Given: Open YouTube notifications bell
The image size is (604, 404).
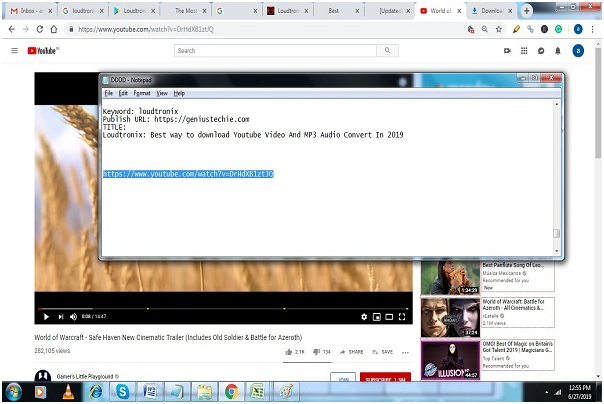Looking at the screenshot, I should pos(558,50).
